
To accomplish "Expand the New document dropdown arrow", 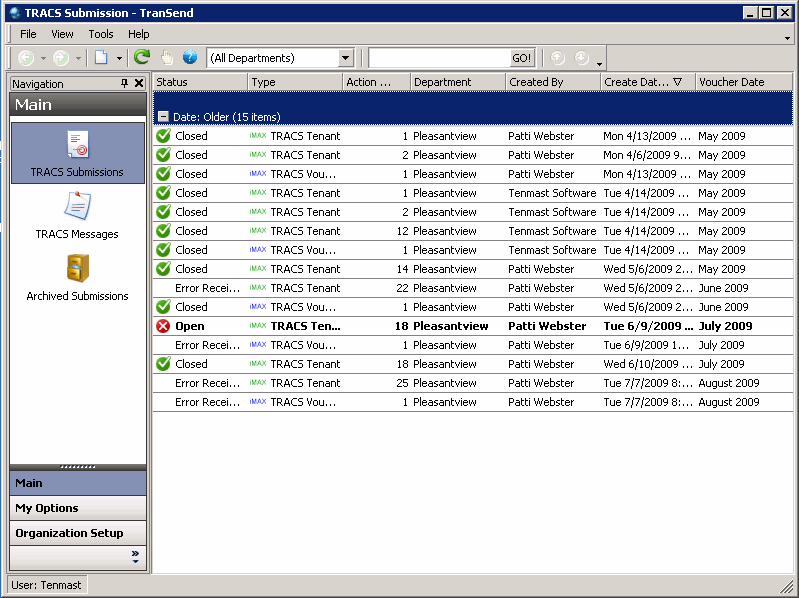I will click(119, 58).
